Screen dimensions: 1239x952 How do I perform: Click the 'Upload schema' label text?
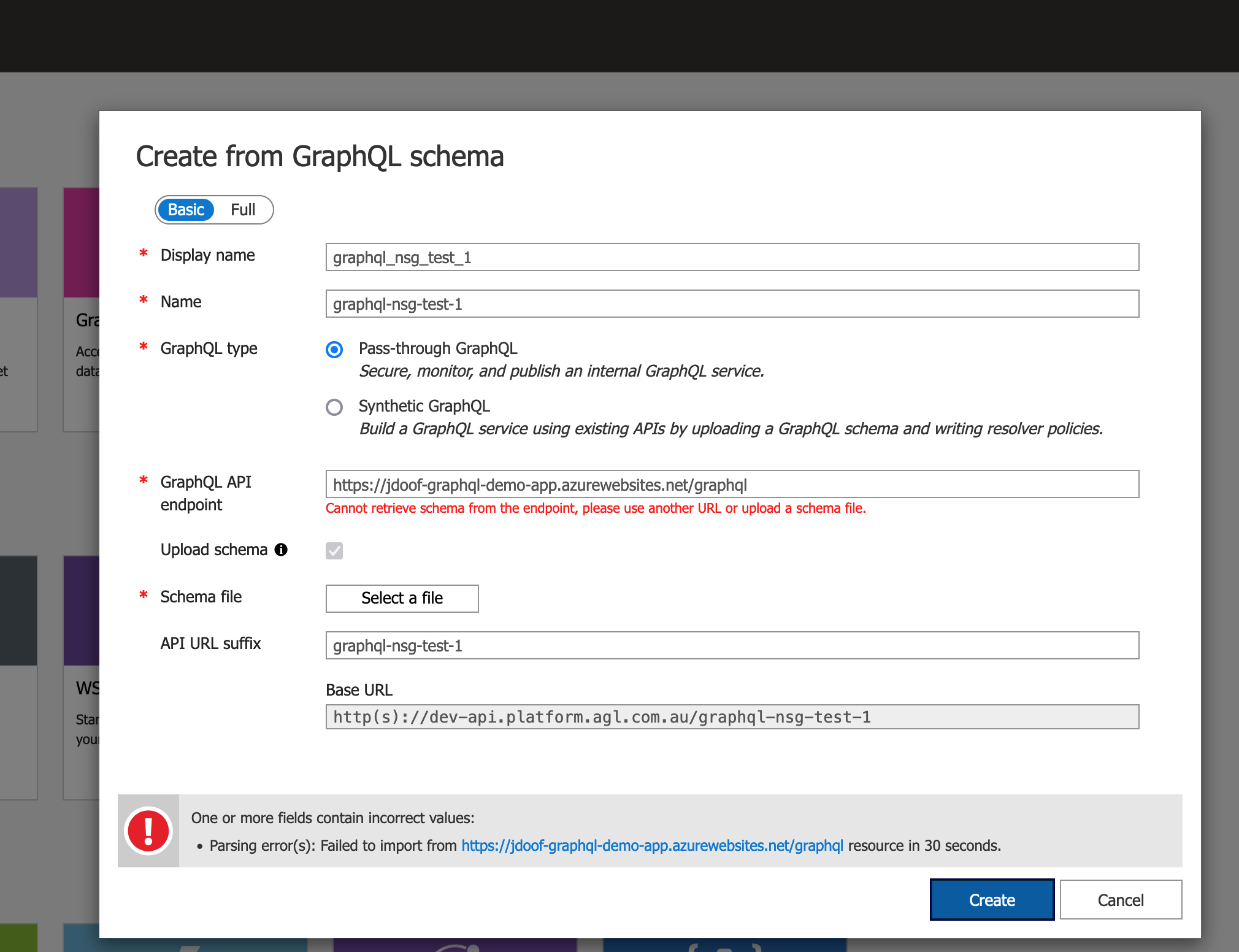[x=214, y=550]
